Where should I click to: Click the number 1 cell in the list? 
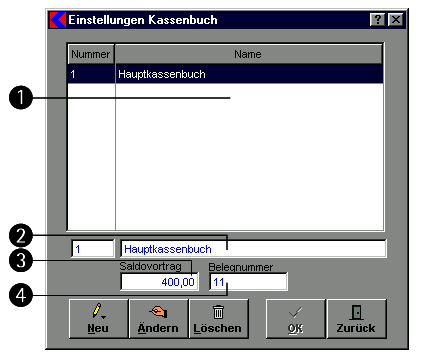[x=91, y=74]
